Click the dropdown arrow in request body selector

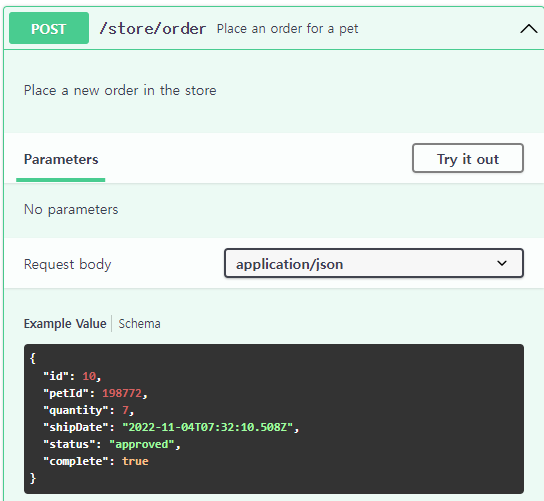point(502,263)
